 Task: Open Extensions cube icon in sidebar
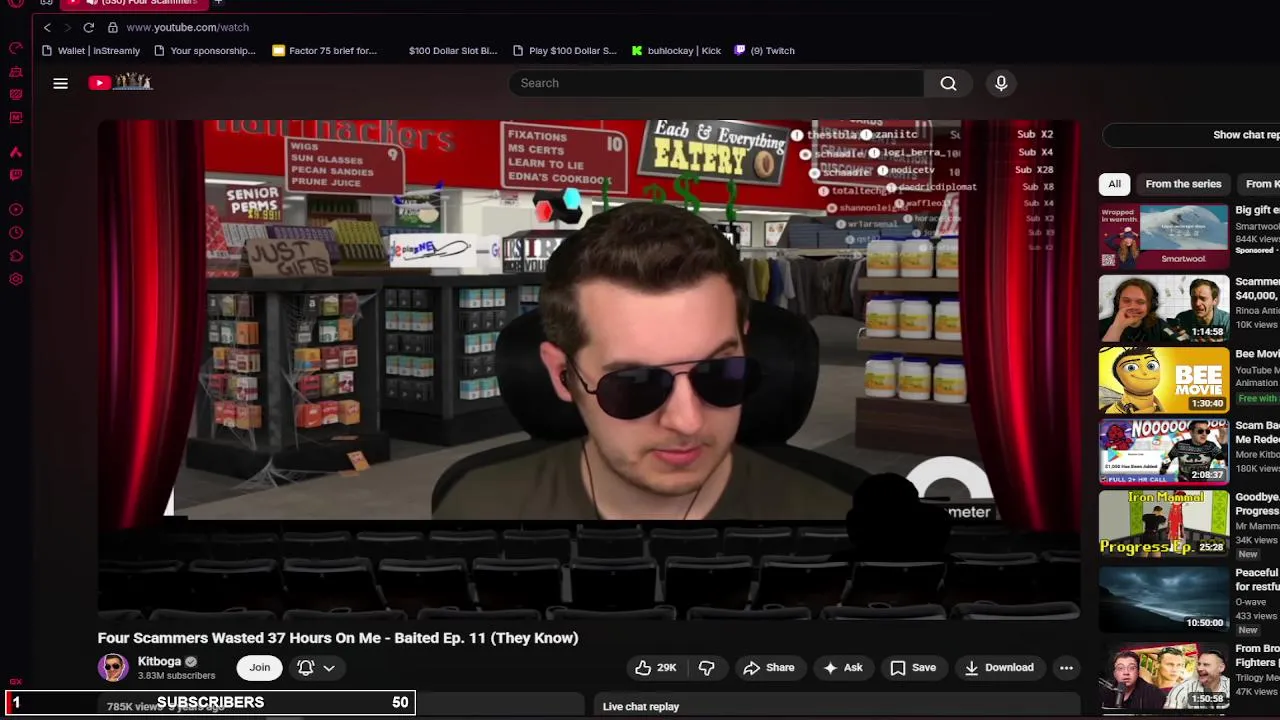tap(15, 256)
